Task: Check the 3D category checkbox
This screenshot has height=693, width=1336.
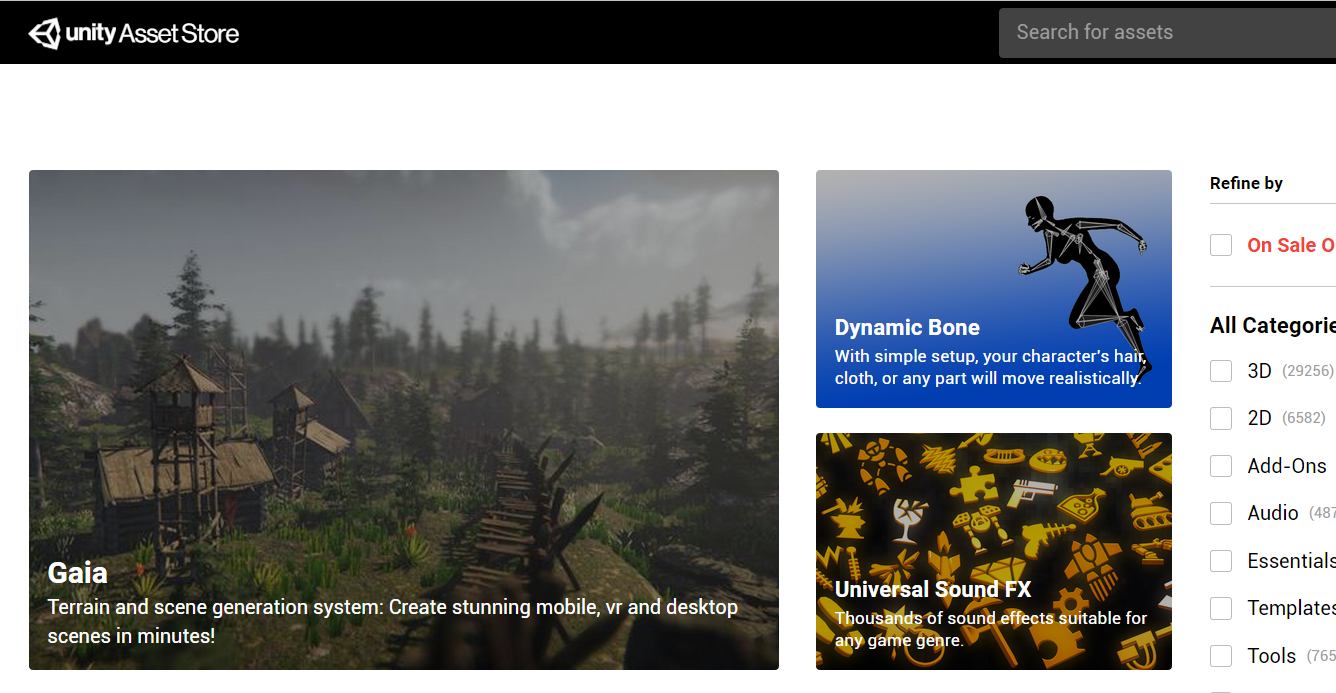Action: coord(1221,371)
